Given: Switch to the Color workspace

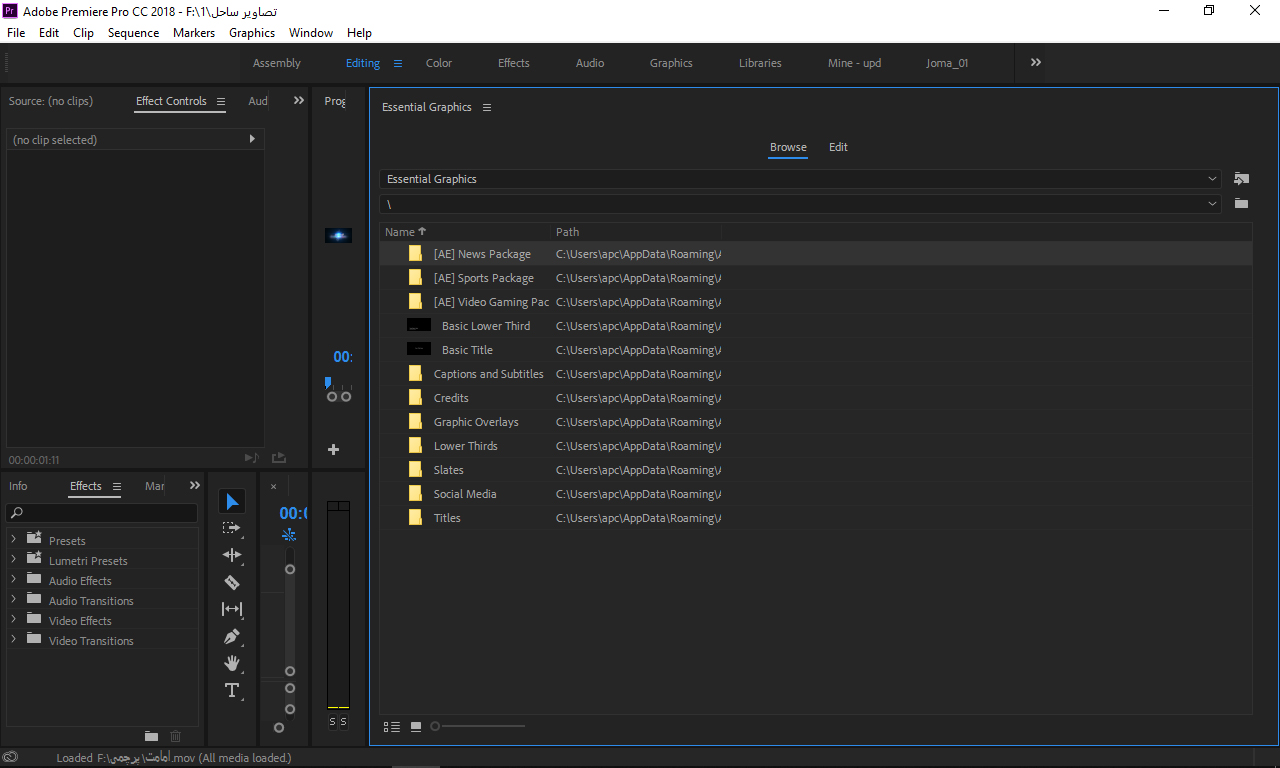Looking at the screenshot, I should coord(439,63).
